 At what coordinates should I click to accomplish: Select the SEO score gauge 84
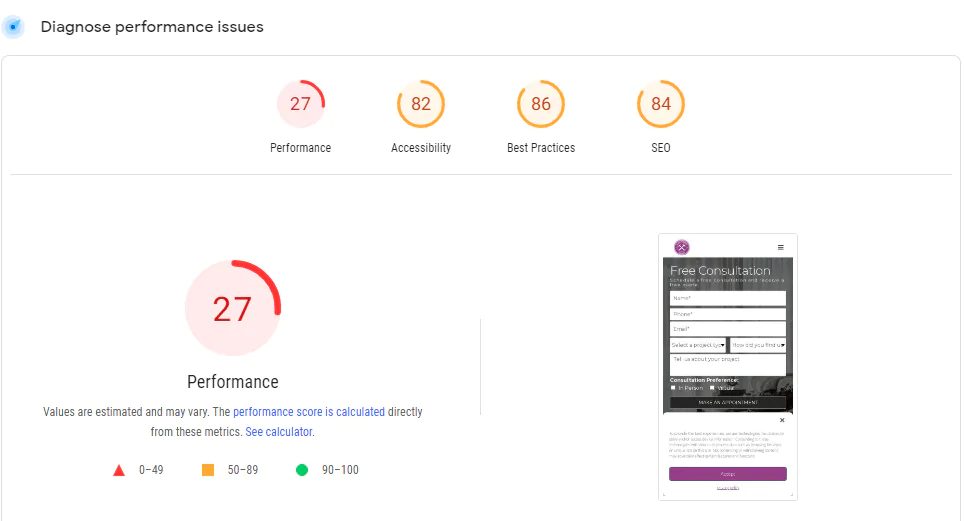tap(661, 104)
